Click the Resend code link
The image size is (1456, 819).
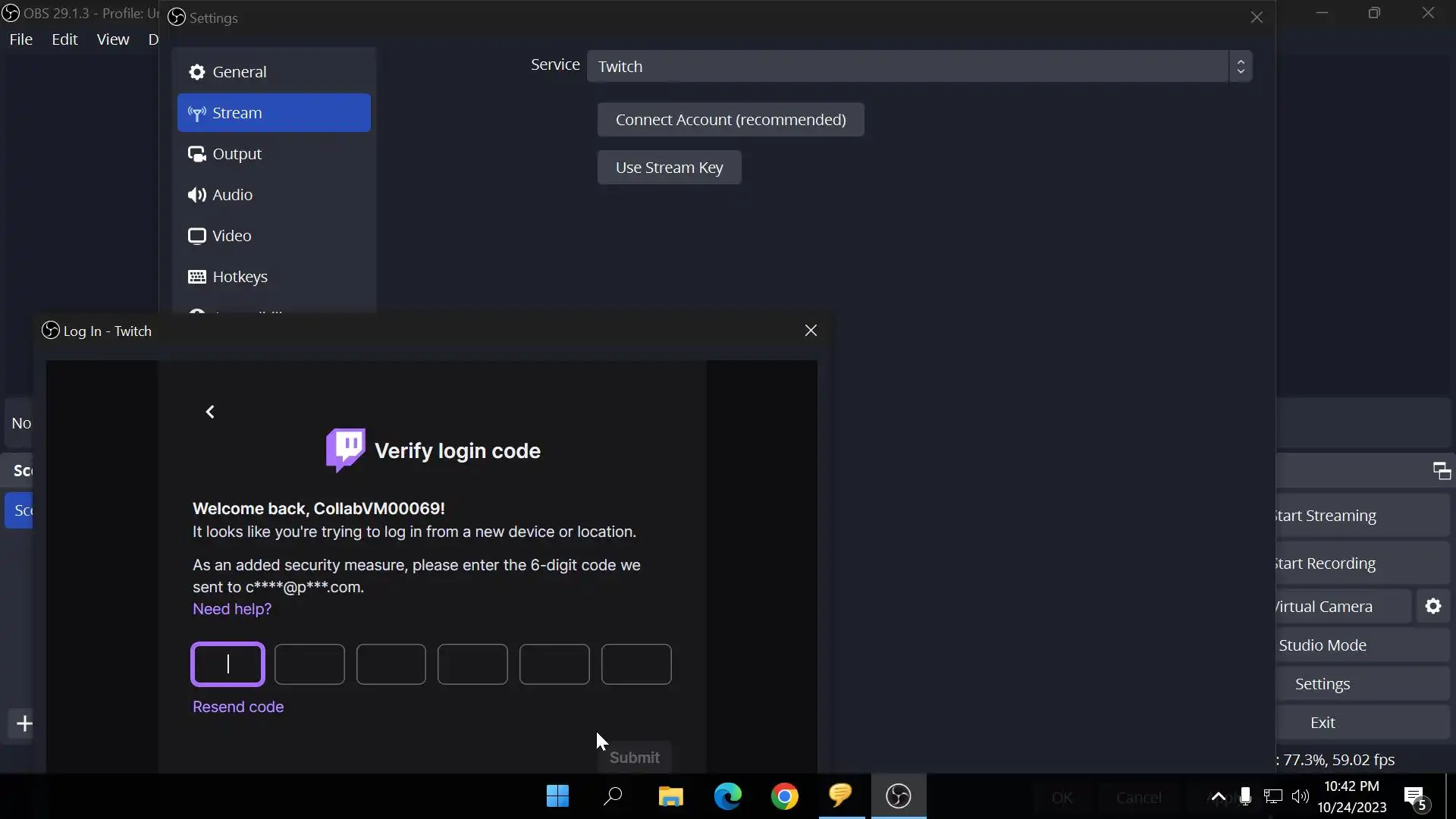(x=238, y=707)
